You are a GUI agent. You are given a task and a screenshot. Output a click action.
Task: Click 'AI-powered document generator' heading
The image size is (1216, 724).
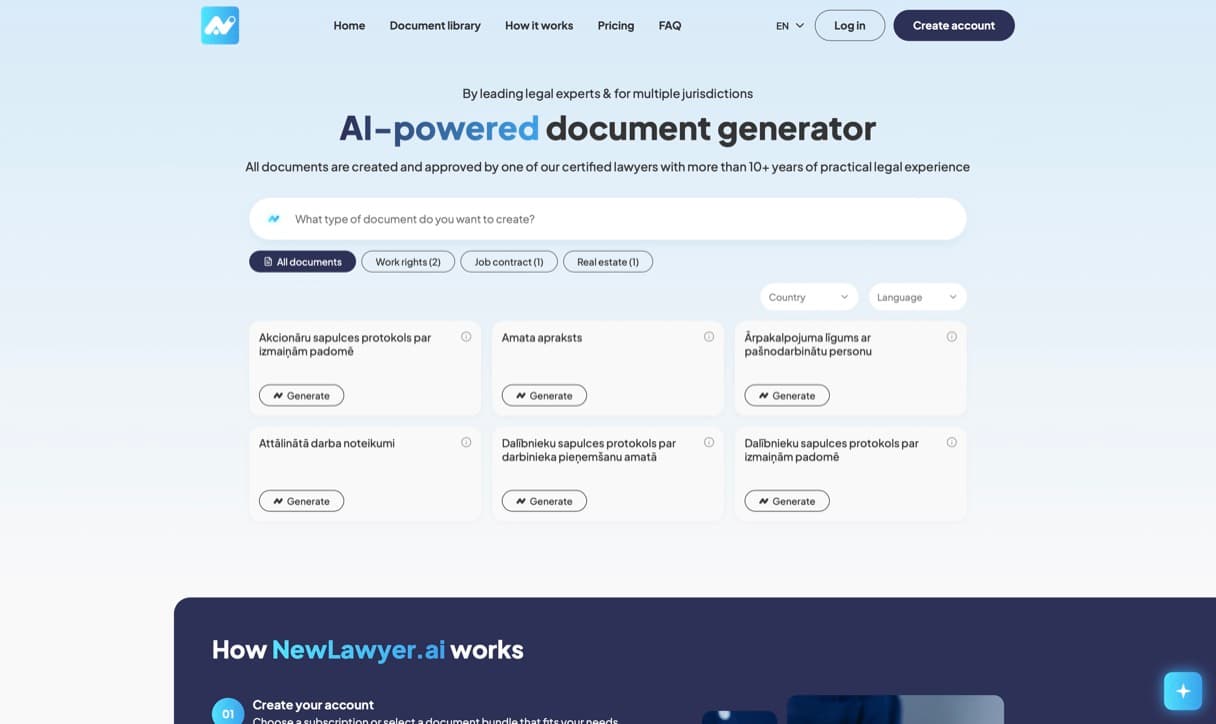[608, 128]
